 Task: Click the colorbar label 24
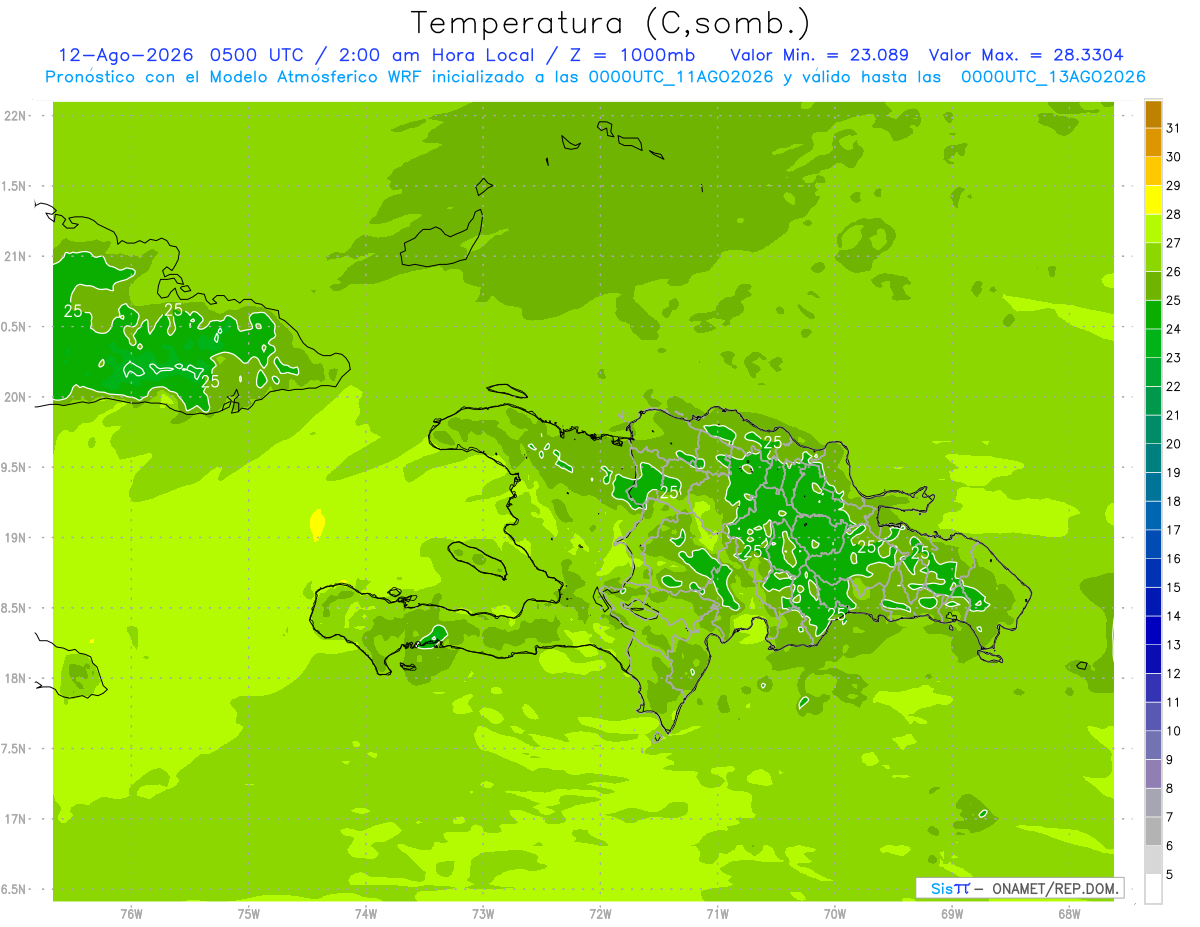click(1174, 329)
